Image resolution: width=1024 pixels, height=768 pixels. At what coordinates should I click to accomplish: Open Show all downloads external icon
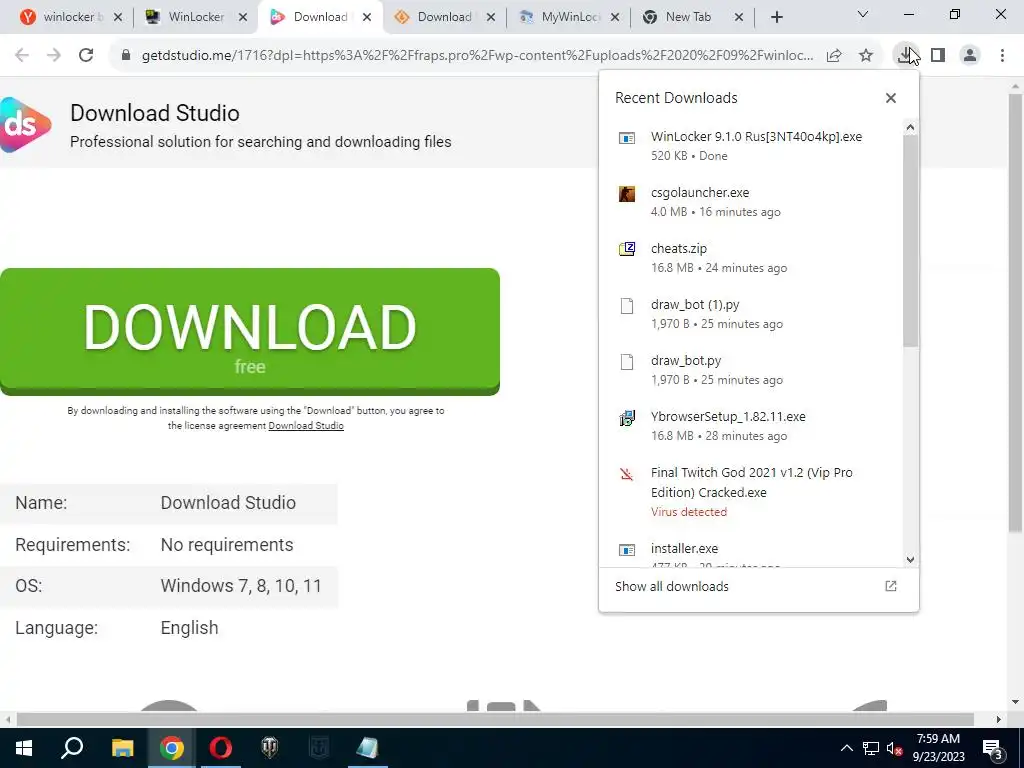(891, 586)
